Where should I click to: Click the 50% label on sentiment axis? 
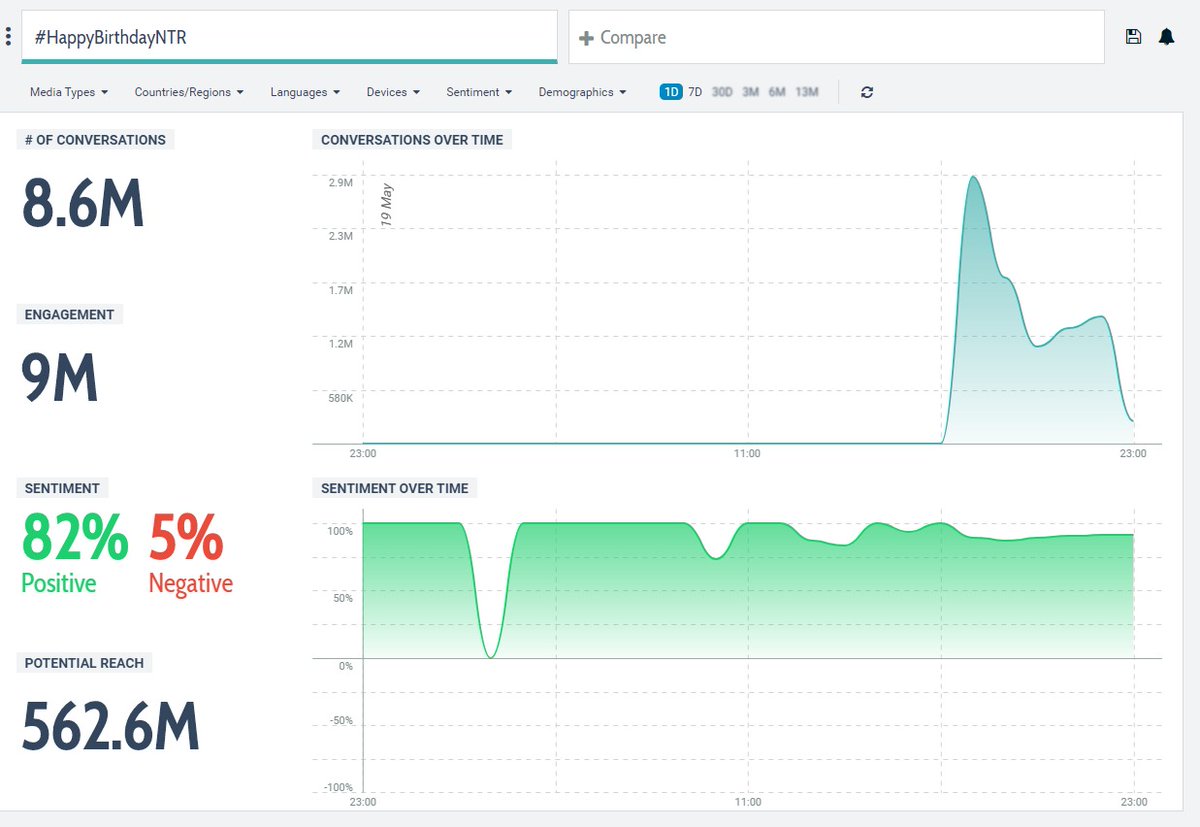341,598
